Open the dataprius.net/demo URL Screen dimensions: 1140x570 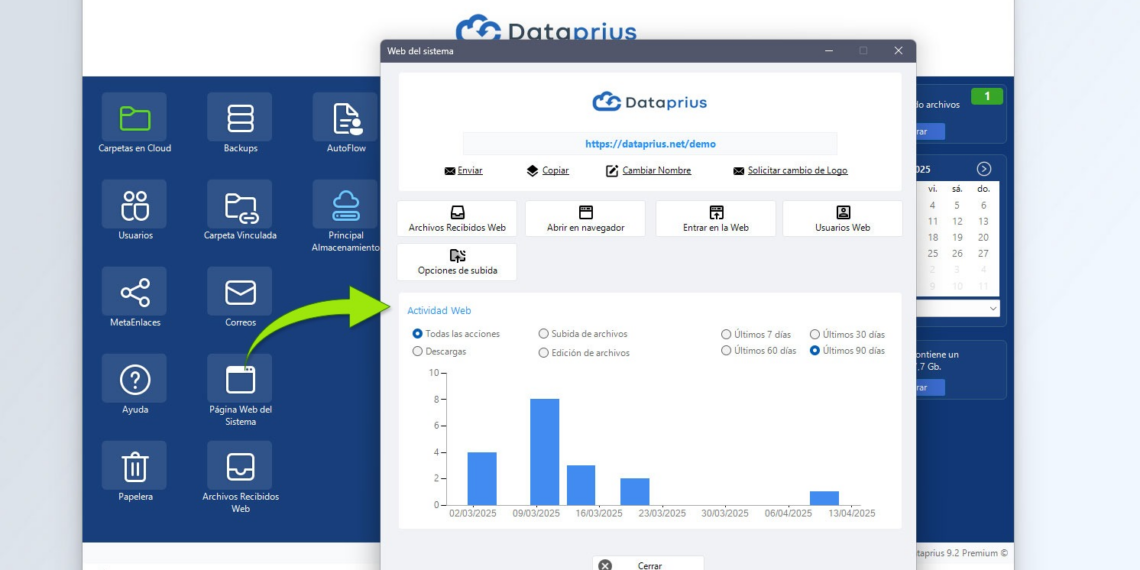pos(650,144)
